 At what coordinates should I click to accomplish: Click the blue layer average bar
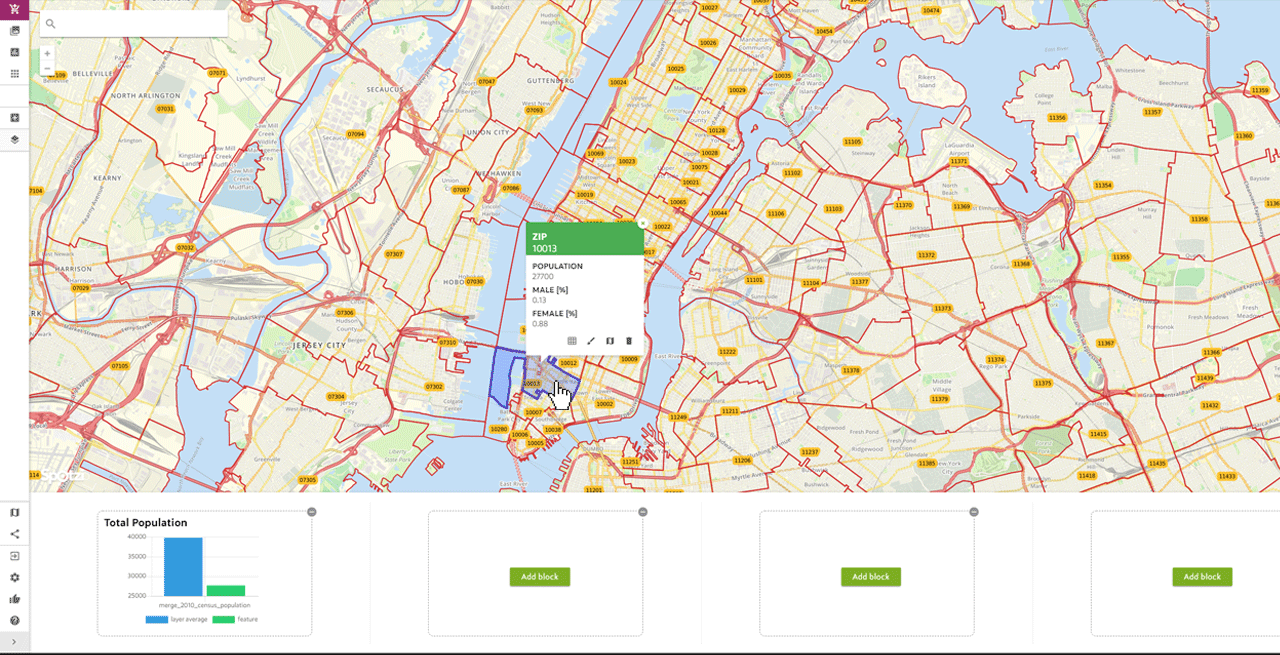coord(183,568)
